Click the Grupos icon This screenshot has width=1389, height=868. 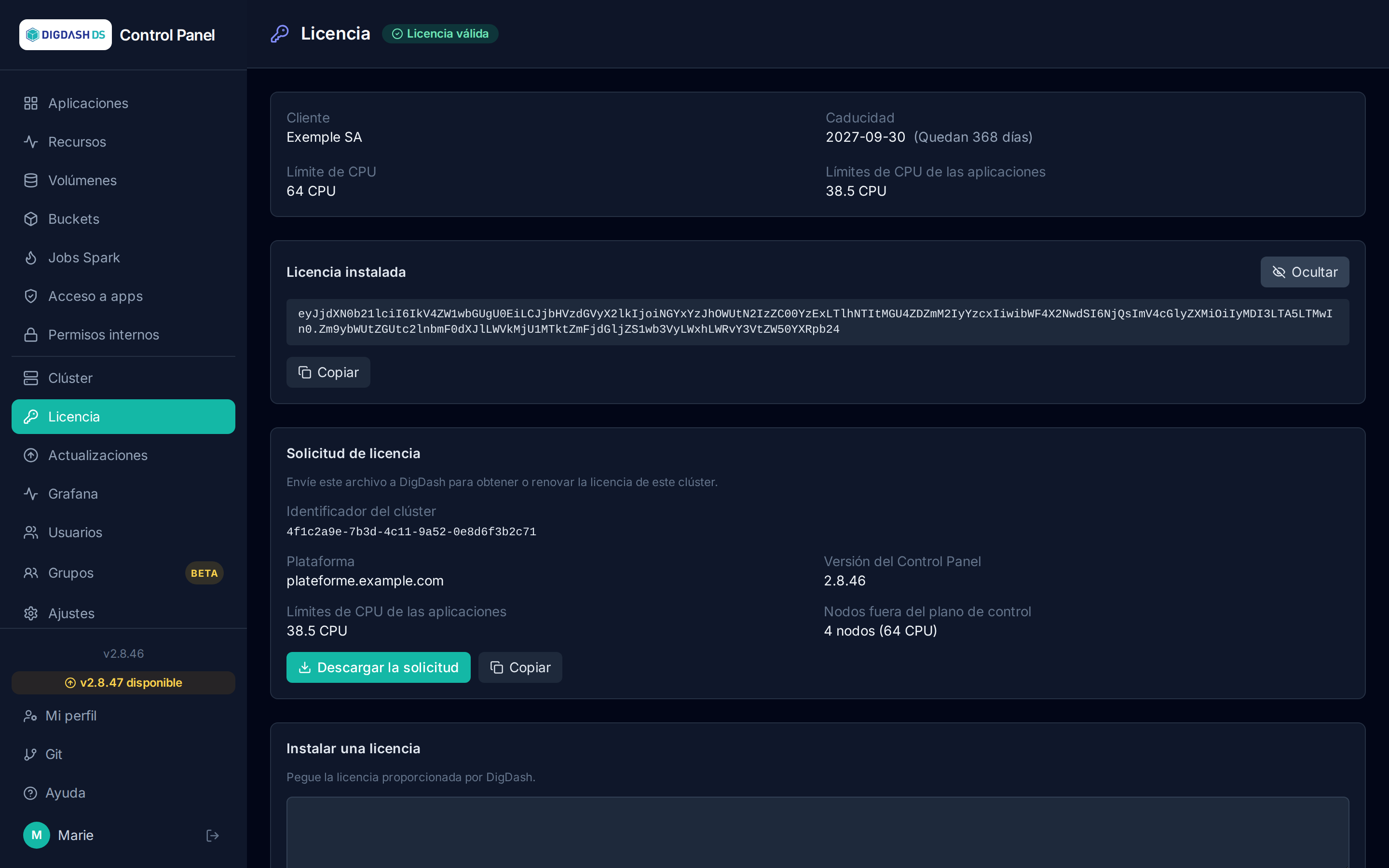(x=31, y=573)
